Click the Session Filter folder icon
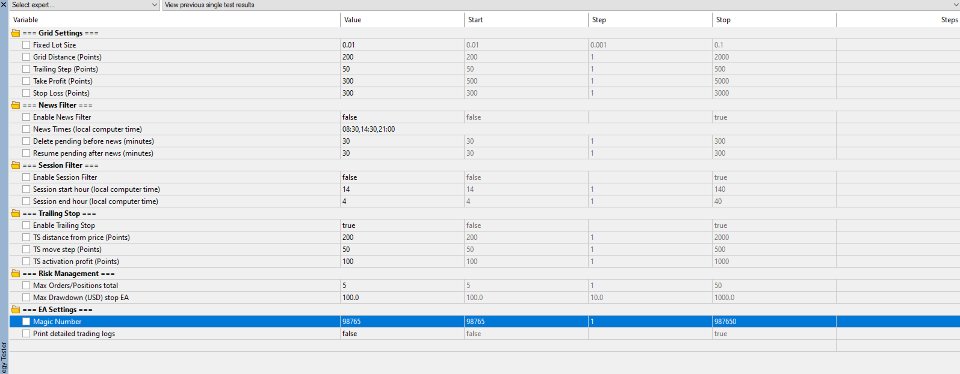Screen dimensions: 960x374 pos(15,165)
